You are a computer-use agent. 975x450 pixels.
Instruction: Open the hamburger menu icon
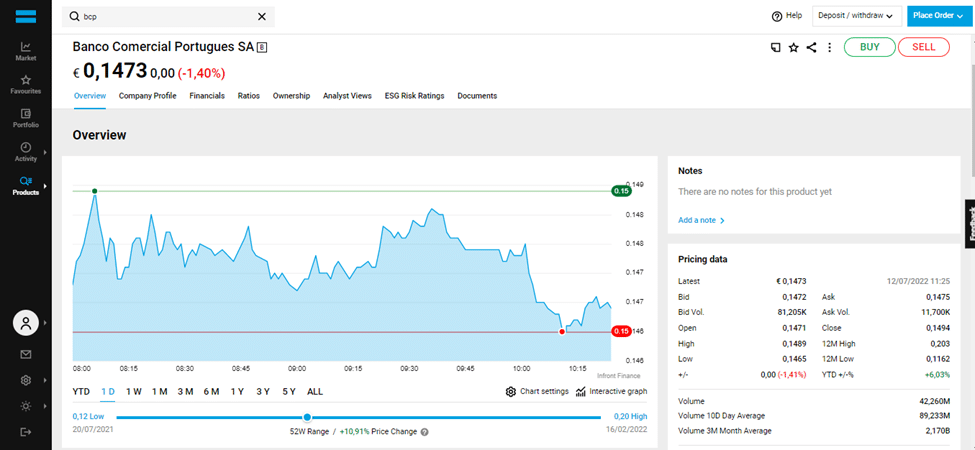(26, 16)
